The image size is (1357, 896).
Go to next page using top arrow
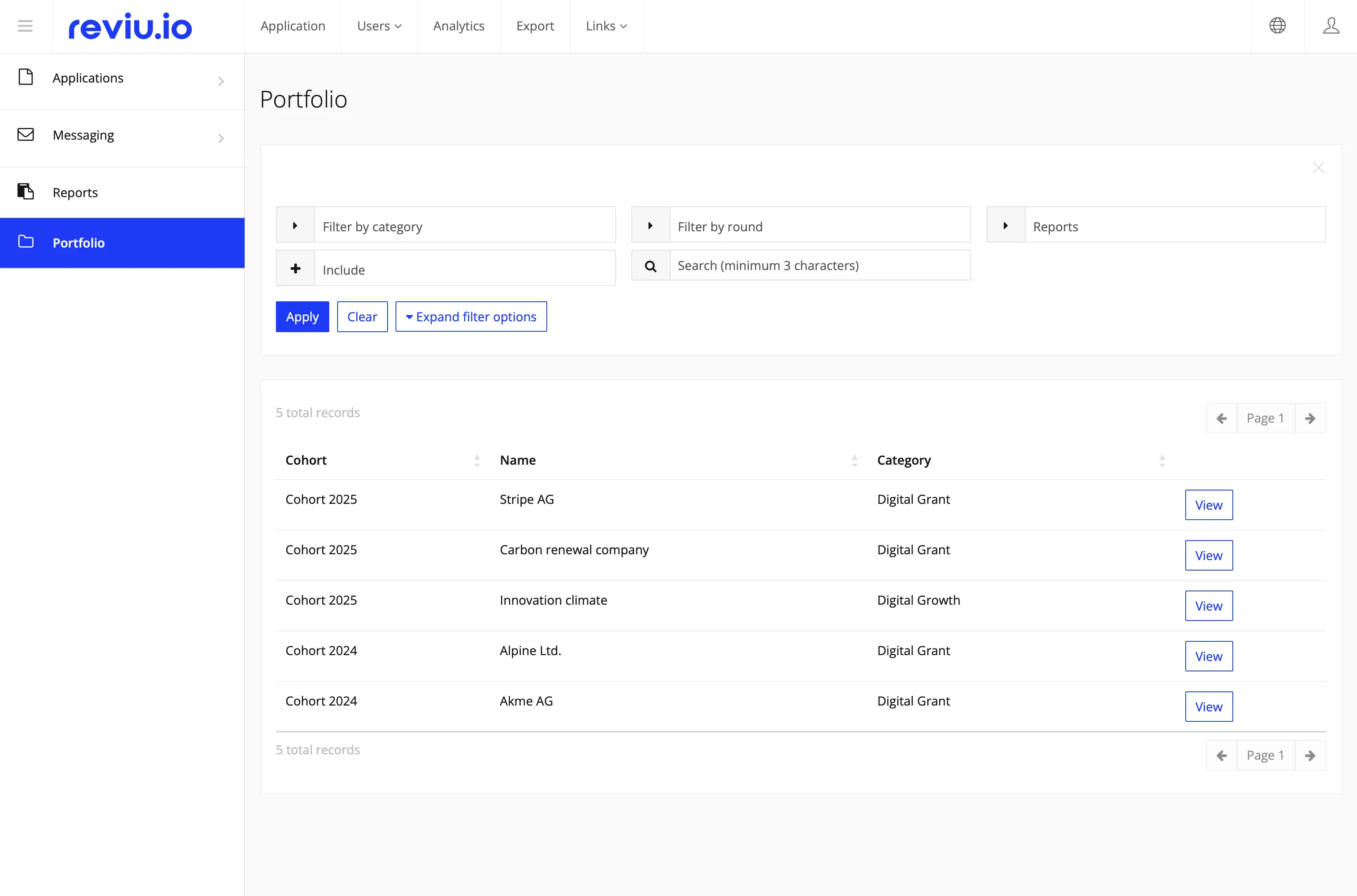(1309, 418)
